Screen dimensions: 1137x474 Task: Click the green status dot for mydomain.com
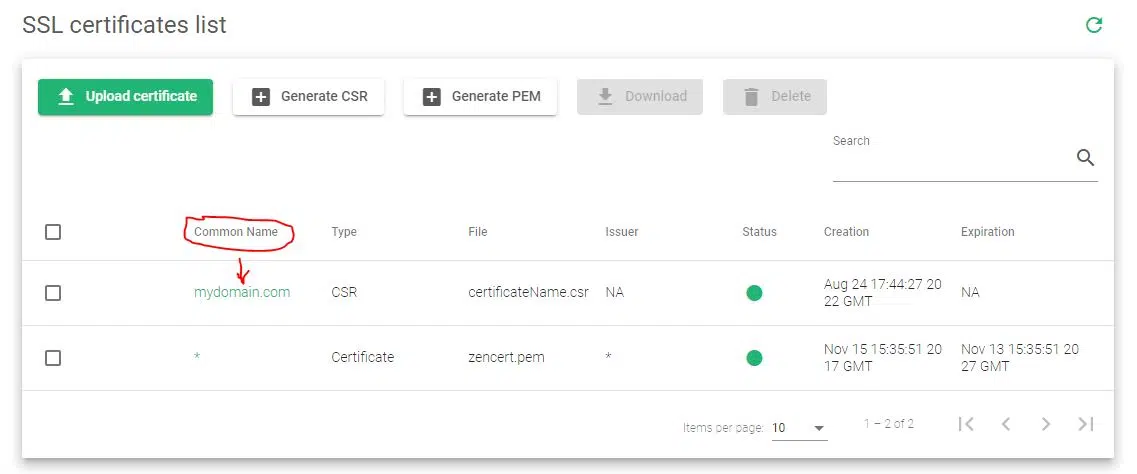click(755, 293)
